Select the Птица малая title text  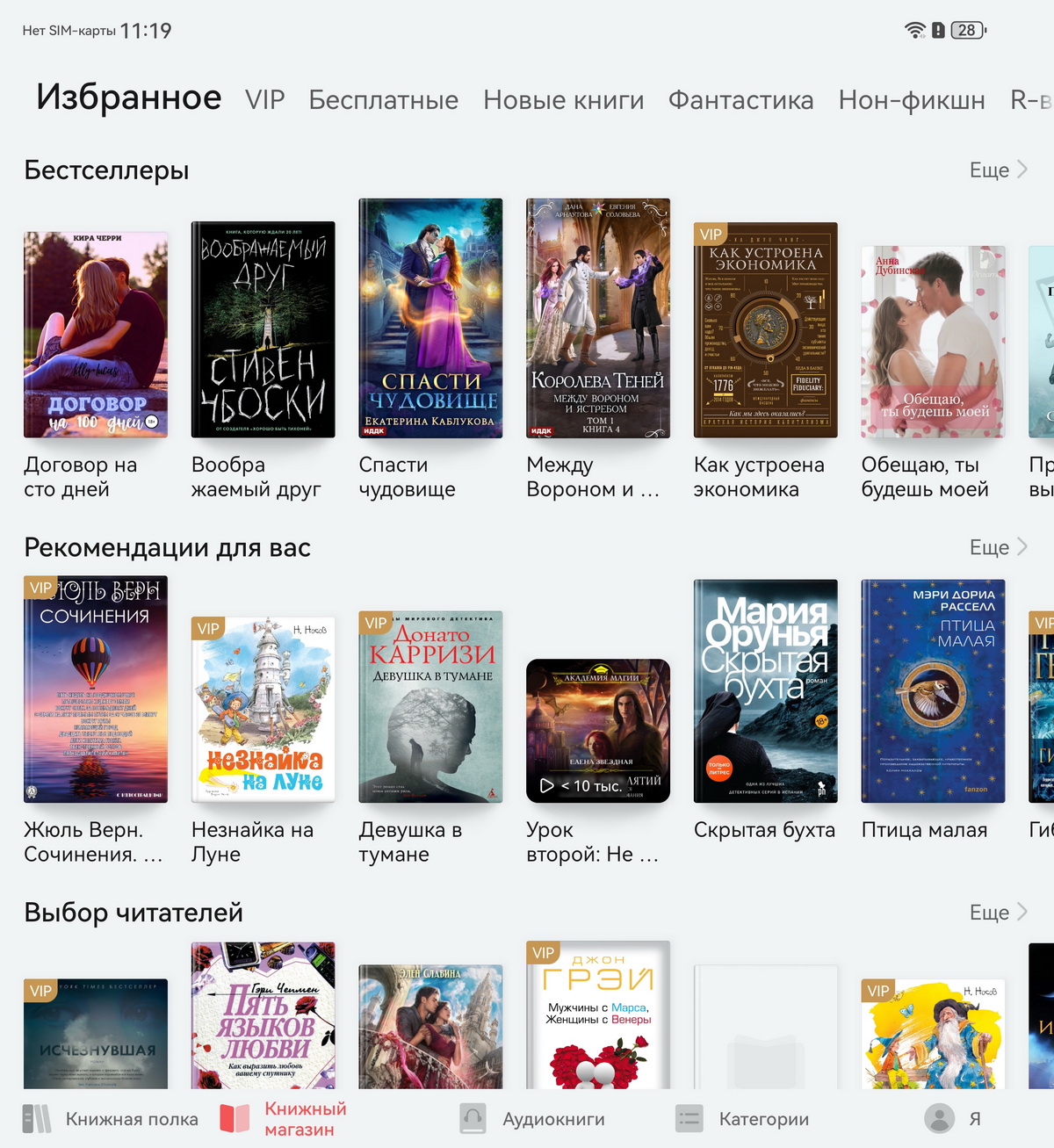[924, 830]
